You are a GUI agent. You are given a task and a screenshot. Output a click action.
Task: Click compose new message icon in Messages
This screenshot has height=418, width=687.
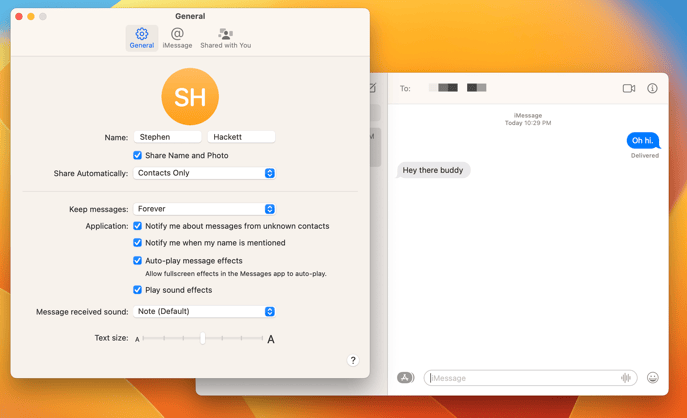click(x=373, y=88)
